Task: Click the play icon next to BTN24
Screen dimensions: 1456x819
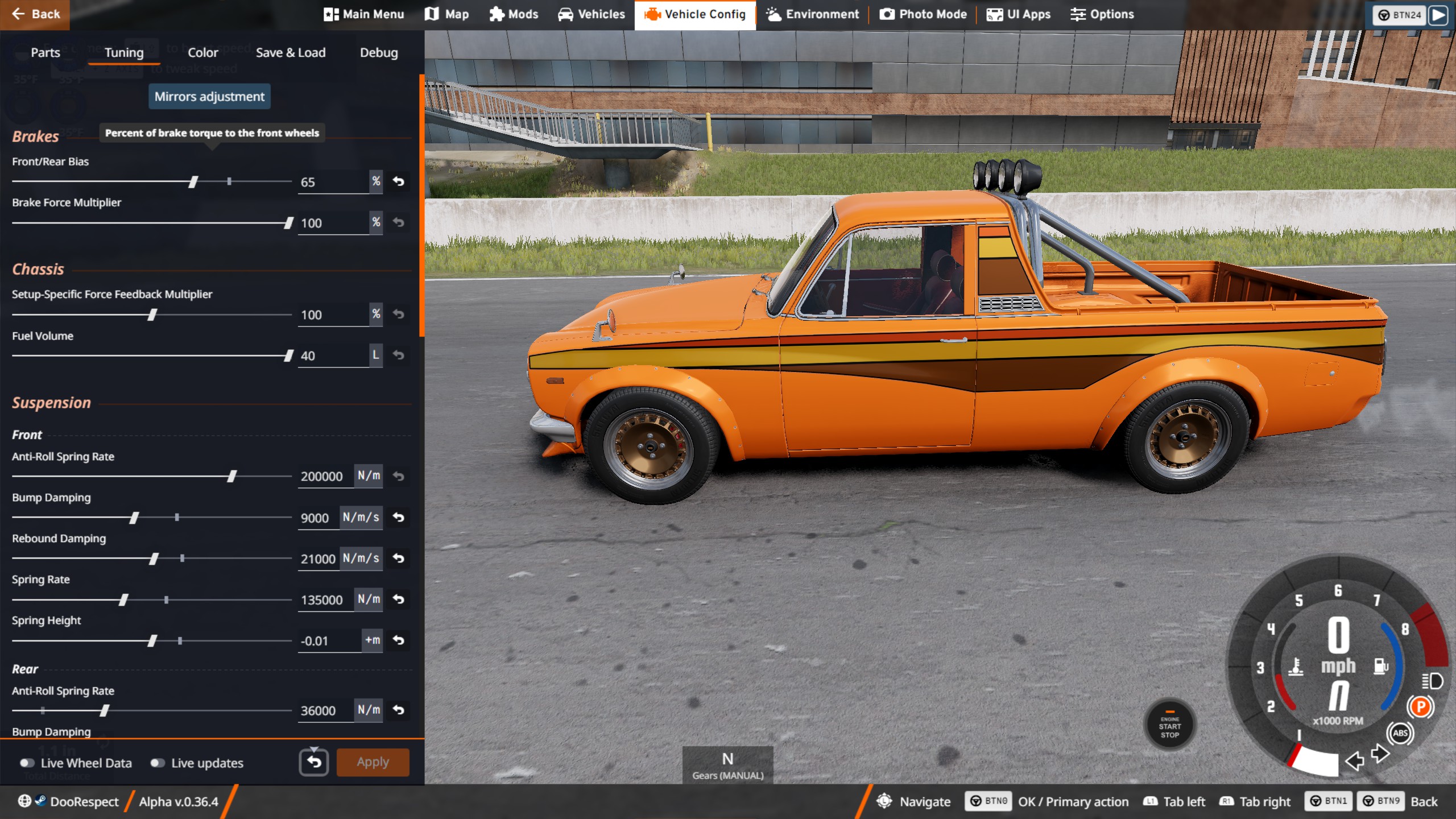Action: coord(1438,15)
